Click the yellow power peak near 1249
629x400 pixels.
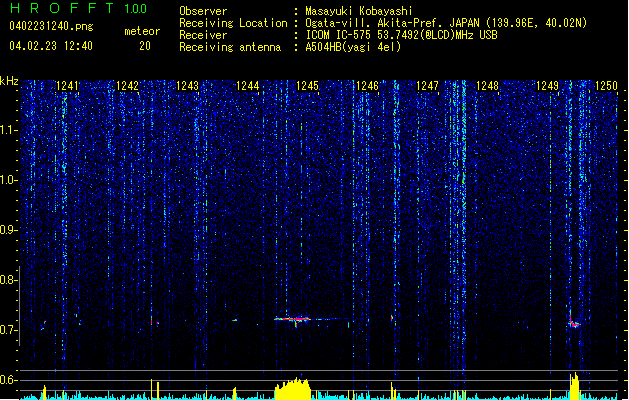[574, 386]
